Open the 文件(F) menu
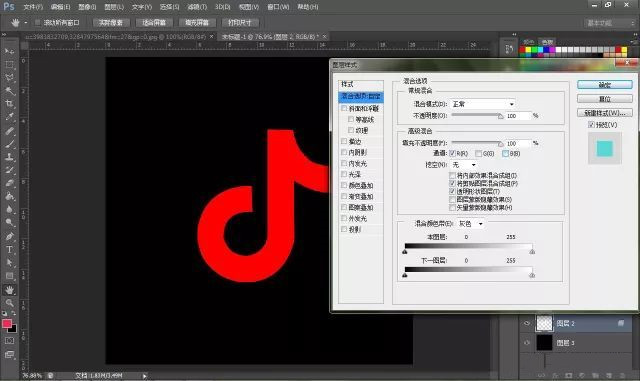This screenshot has width=640, height=381. [33, 7]
